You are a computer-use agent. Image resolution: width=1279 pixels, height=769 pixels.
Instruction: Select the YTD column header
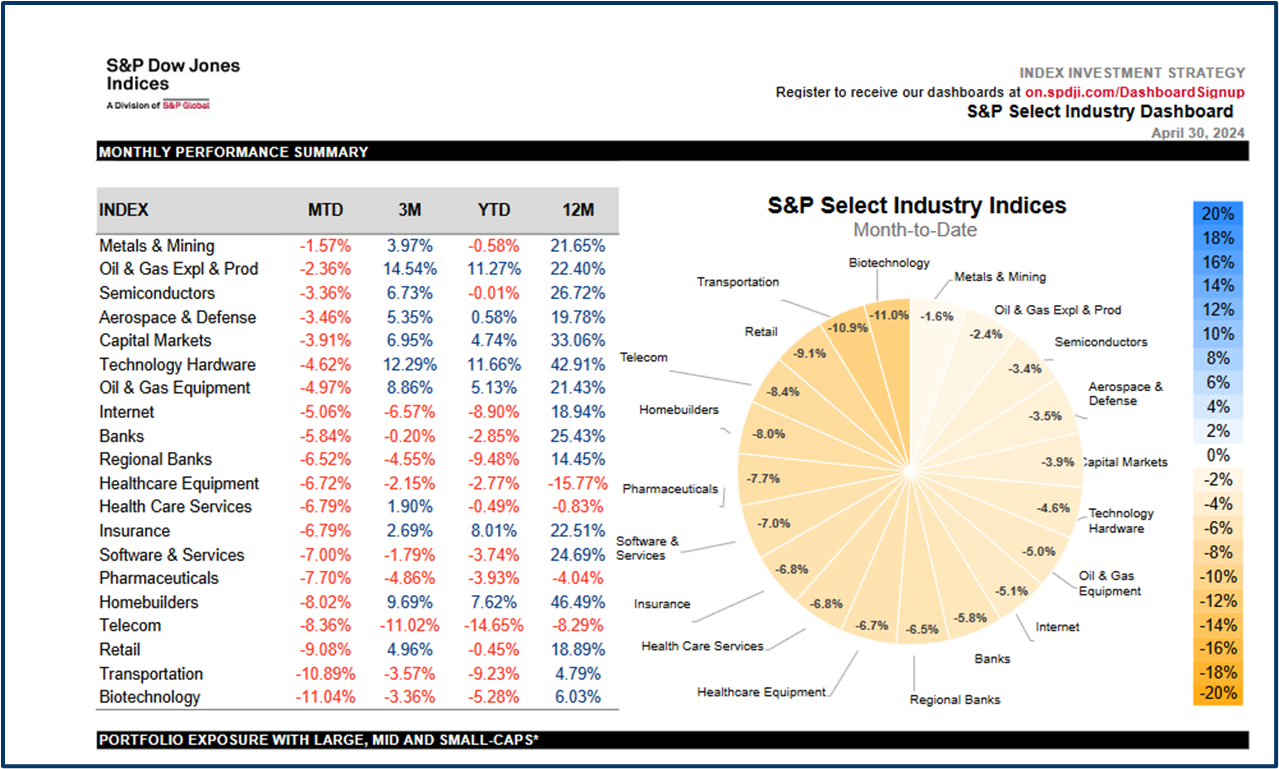[x=494, y=210]
